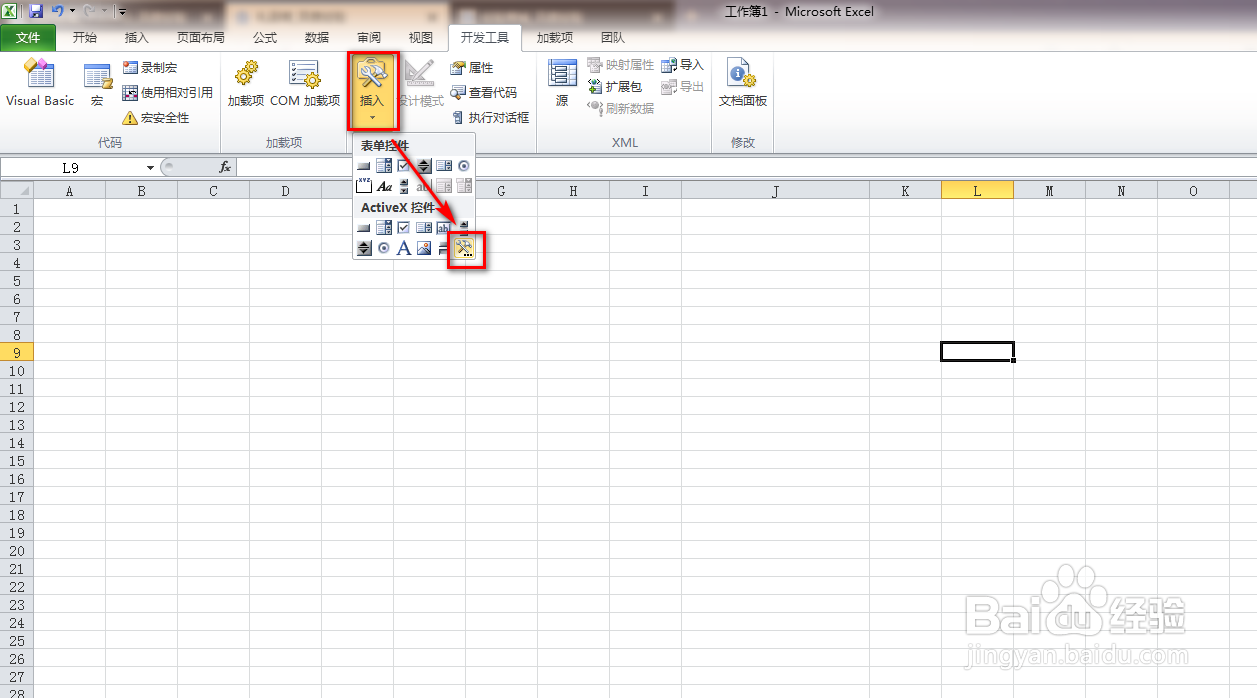Choose the Form Controls check box
This screenshot has height=698, width=1257.
(404, 166)
